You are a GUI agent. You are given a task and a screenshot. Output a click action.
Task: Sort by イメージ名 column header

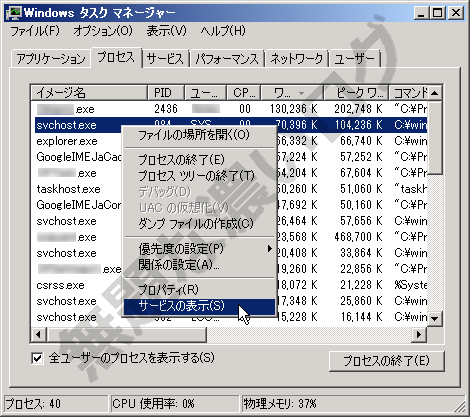89,93
